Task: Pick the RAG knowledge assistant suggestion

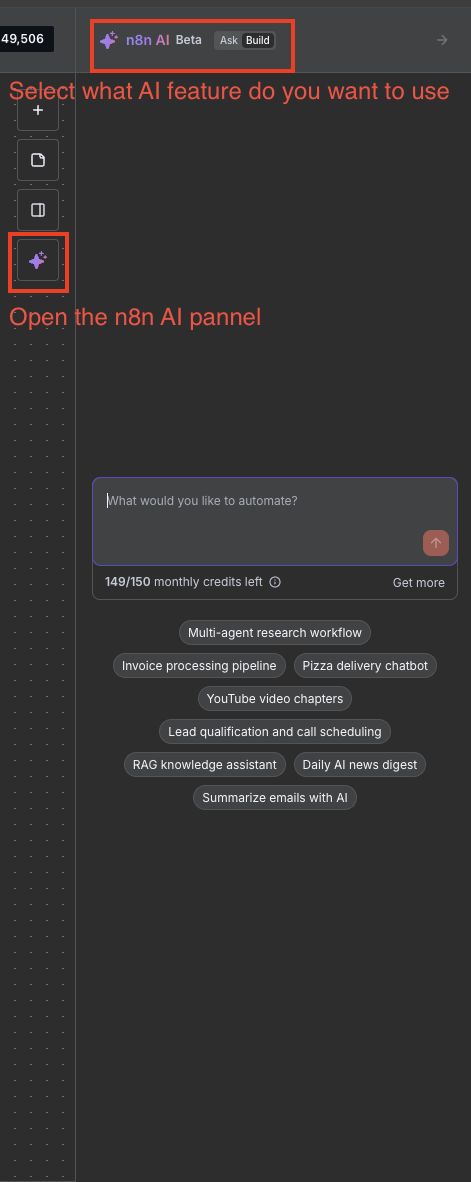Action: 205,765
